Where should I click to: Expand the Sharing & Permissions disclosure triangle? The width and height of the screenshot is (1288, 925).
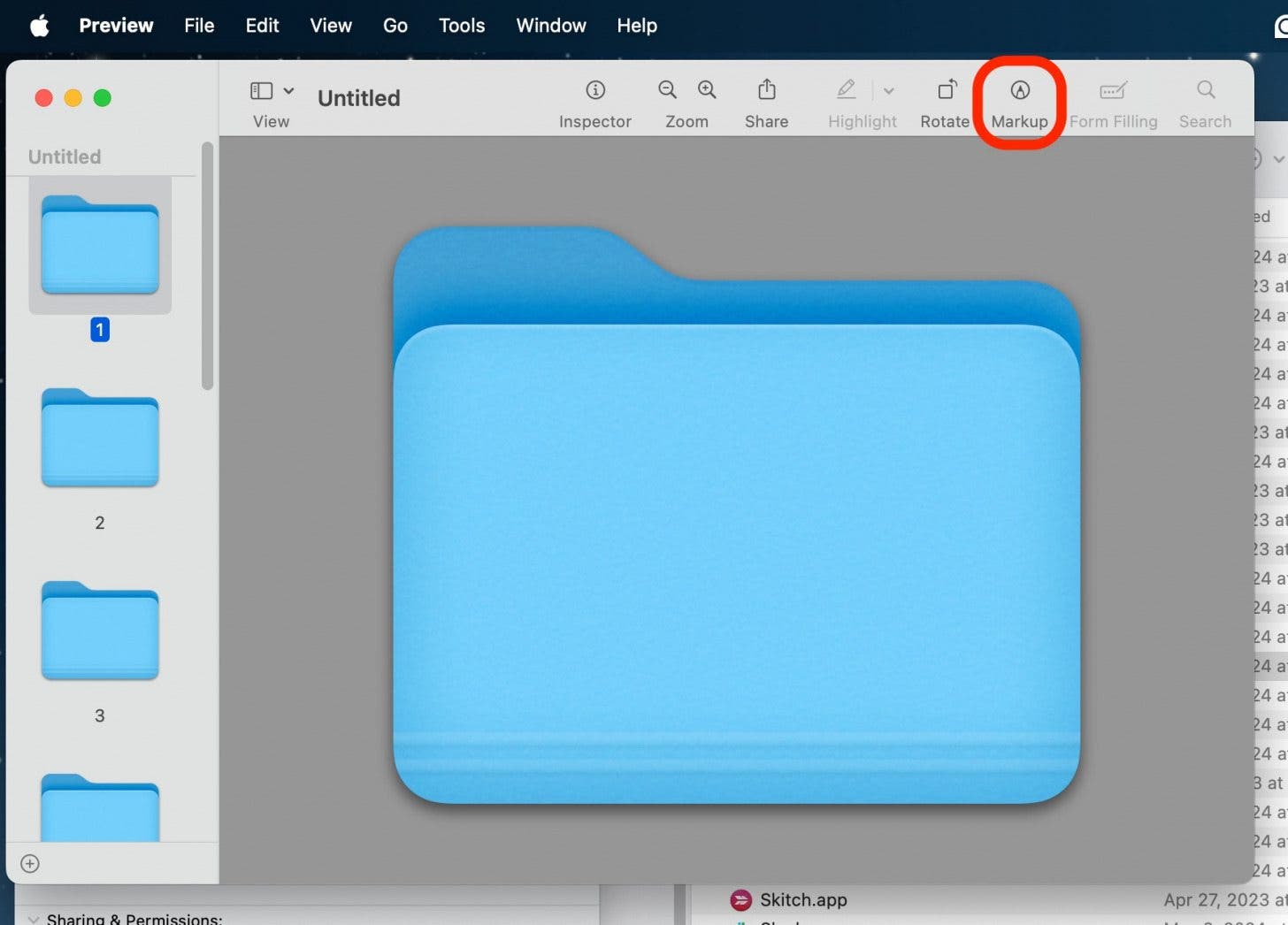pyautogui.click(x=34, y=919)
